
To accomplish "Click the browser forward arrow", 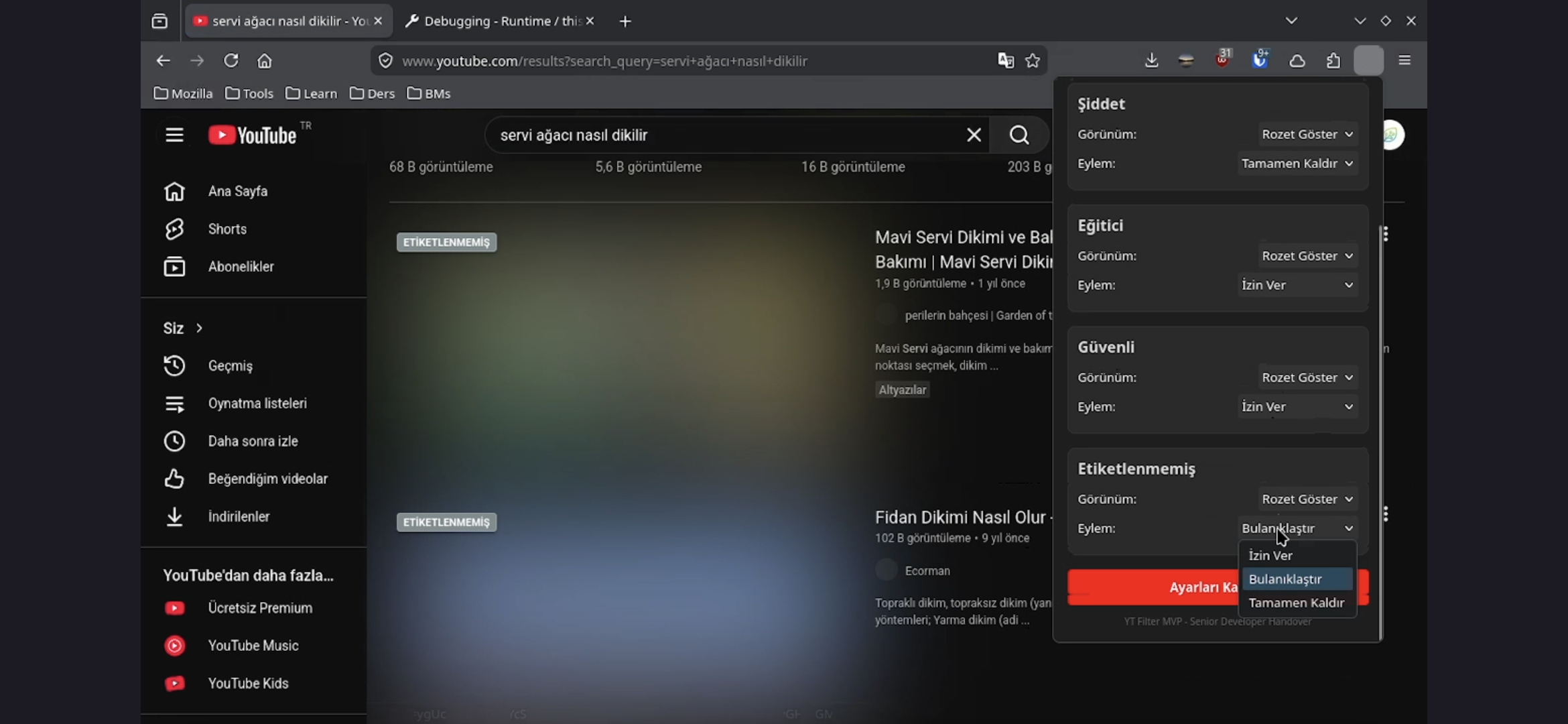I will (x=196, y=60).
